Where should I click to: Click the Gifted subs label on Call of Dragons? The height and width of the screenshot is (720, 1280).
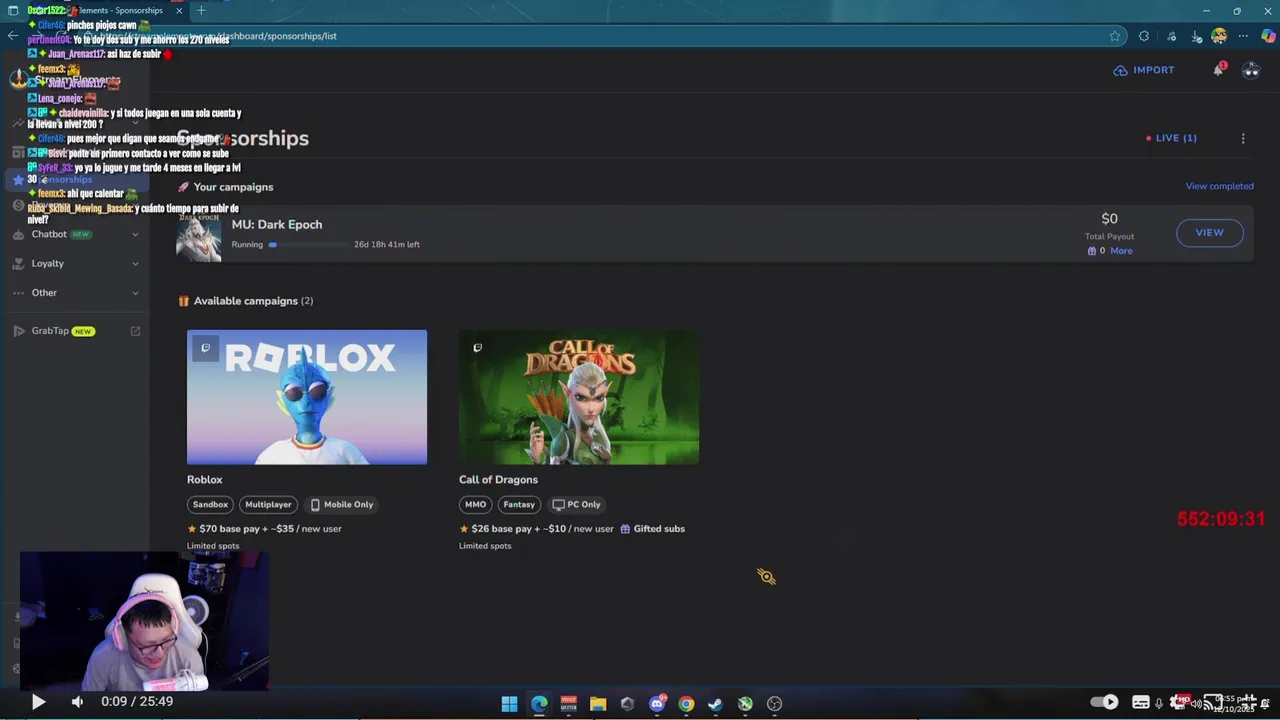tap(653, 529)
